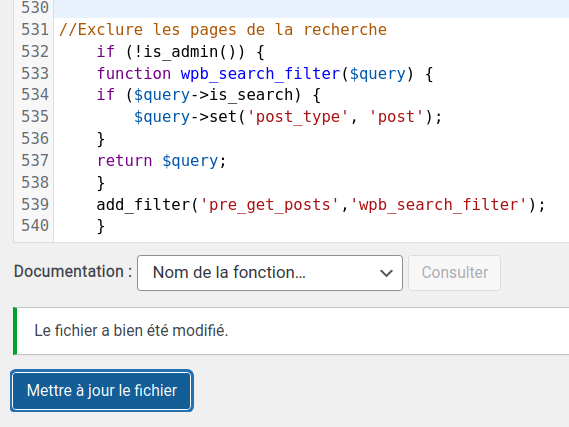Click the dropdown chevron arrow next to Consulter
The height and width of the screenshot is (427, 569).
pyautogui.click(x=386, y=273)
